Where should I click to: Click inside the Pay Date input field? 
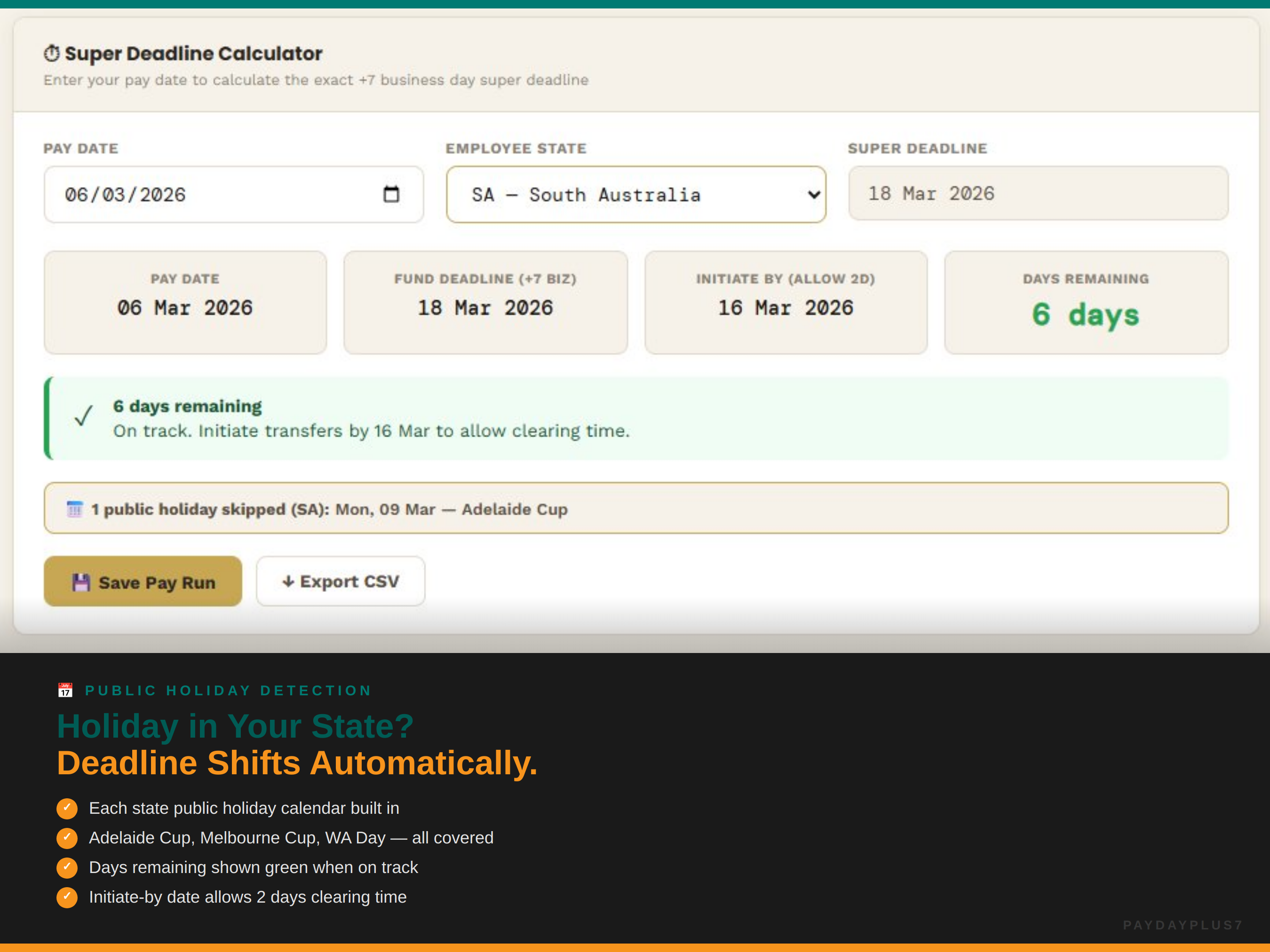point(172,194)
